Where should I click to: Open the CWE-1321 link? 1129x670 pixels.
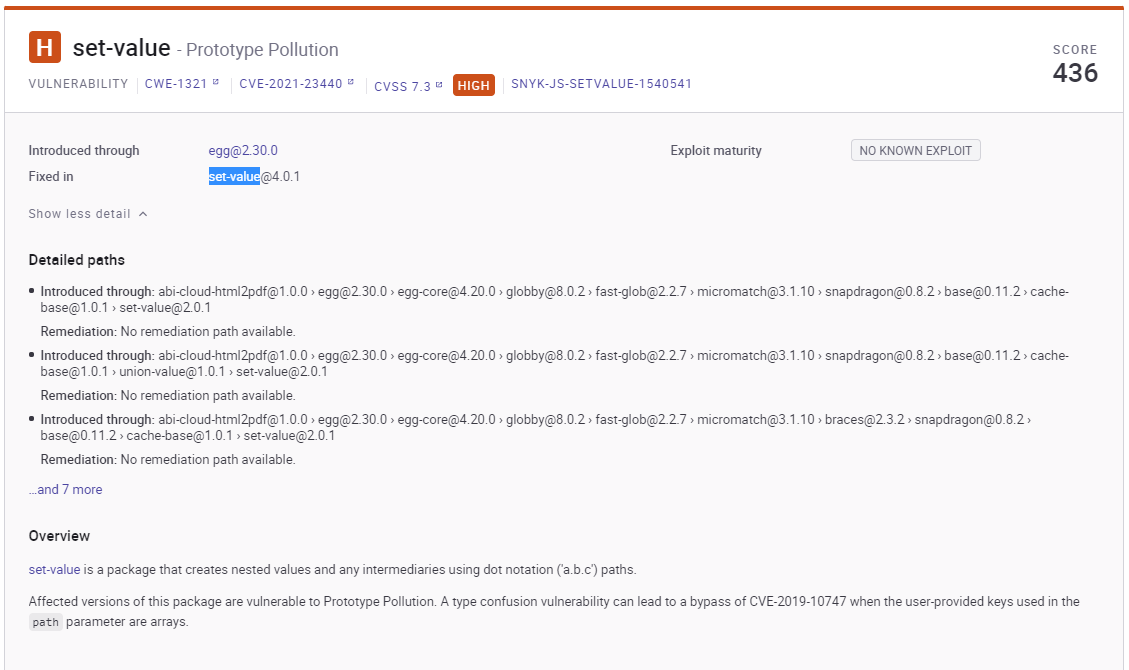tap(176, 83)
